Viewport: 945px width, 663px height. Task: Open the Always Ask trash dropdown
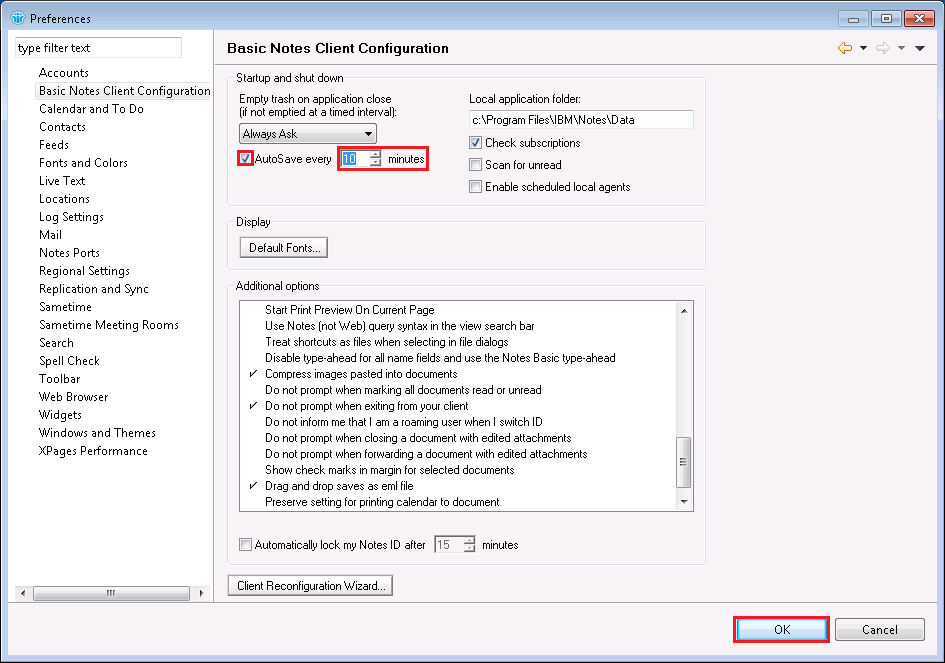[x=308, y=134]
